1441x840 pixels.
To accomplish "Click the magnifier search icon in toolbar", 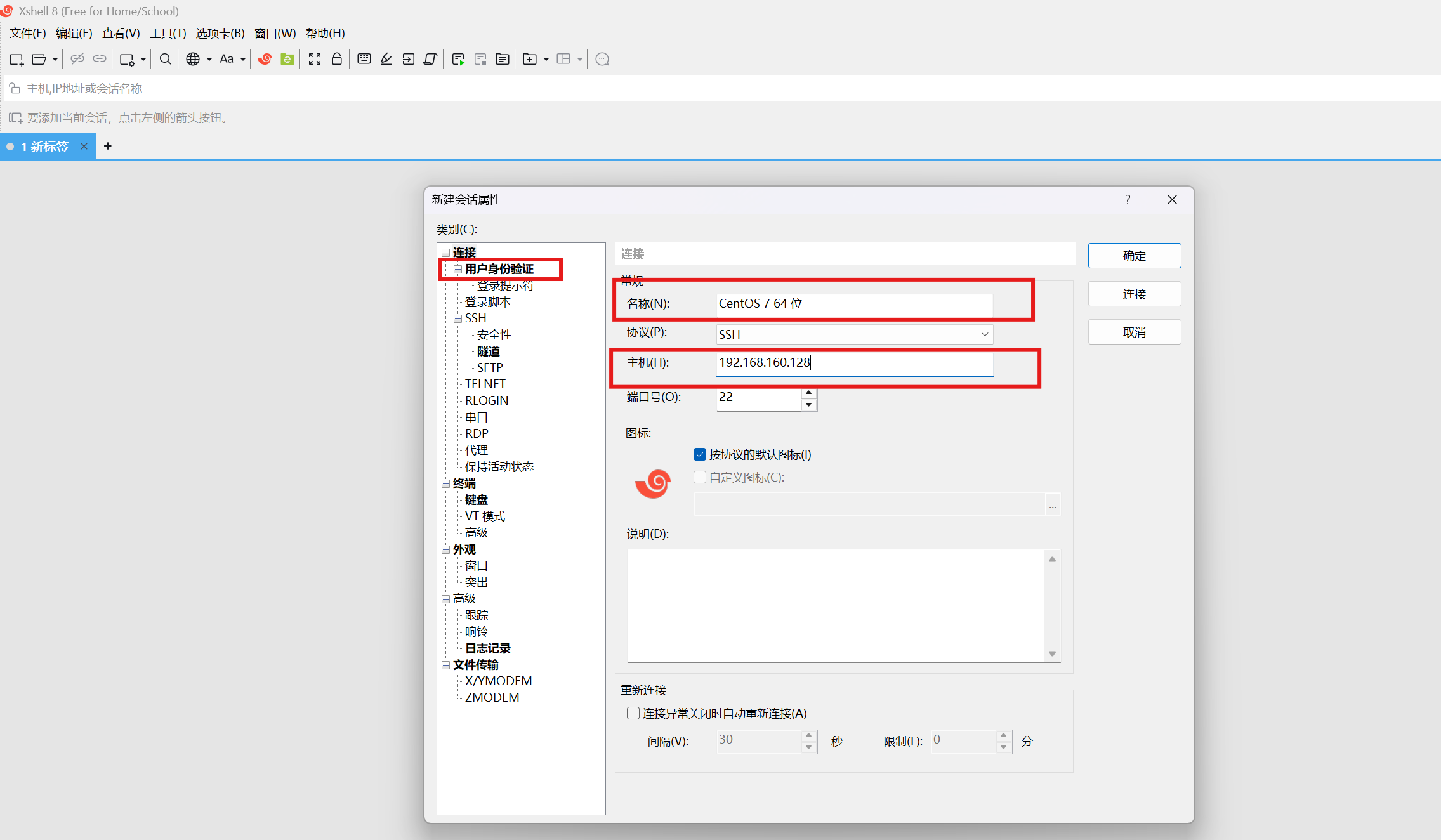I will (x=165, y=59).
